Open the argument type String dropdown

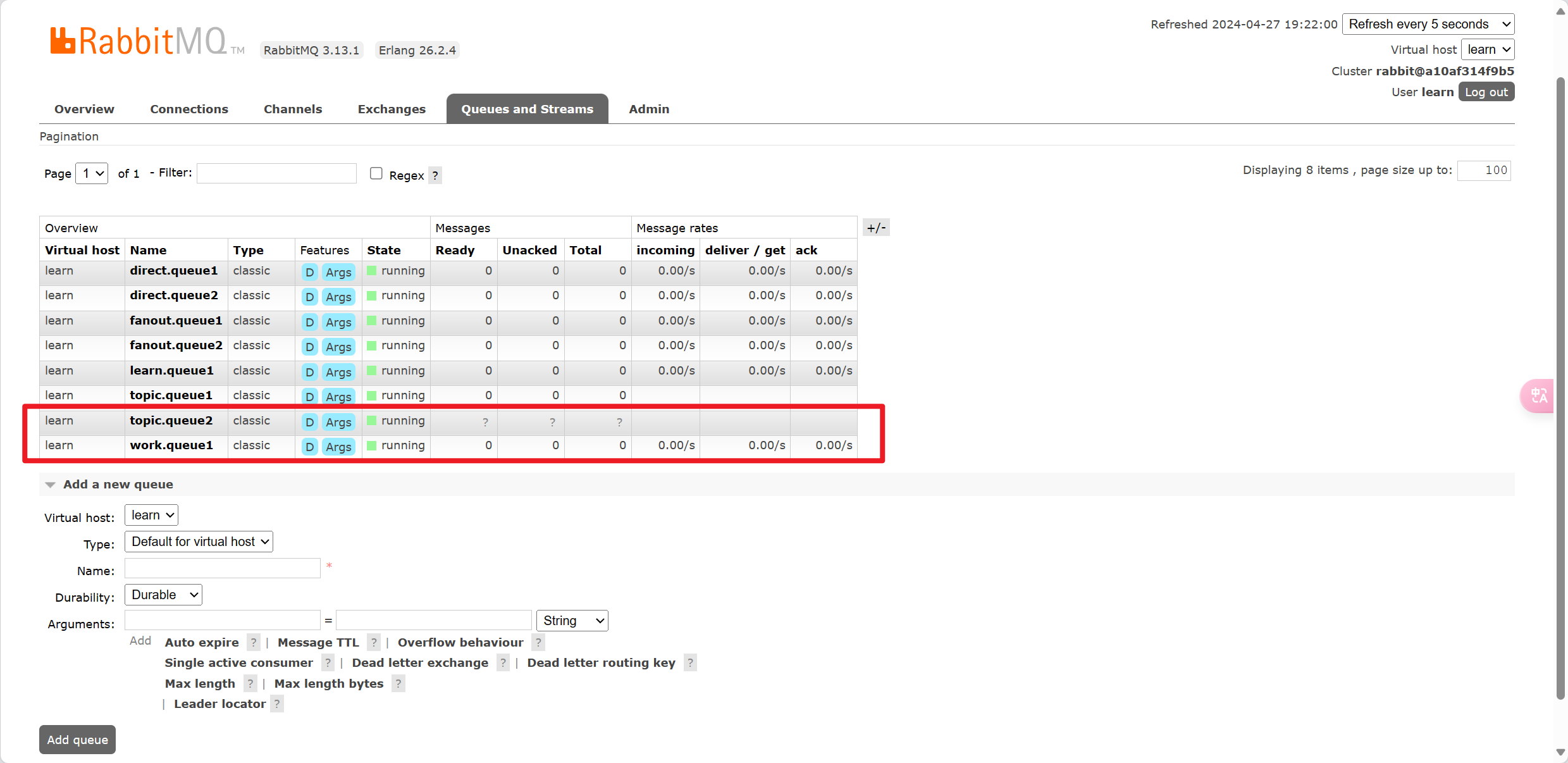572,621
